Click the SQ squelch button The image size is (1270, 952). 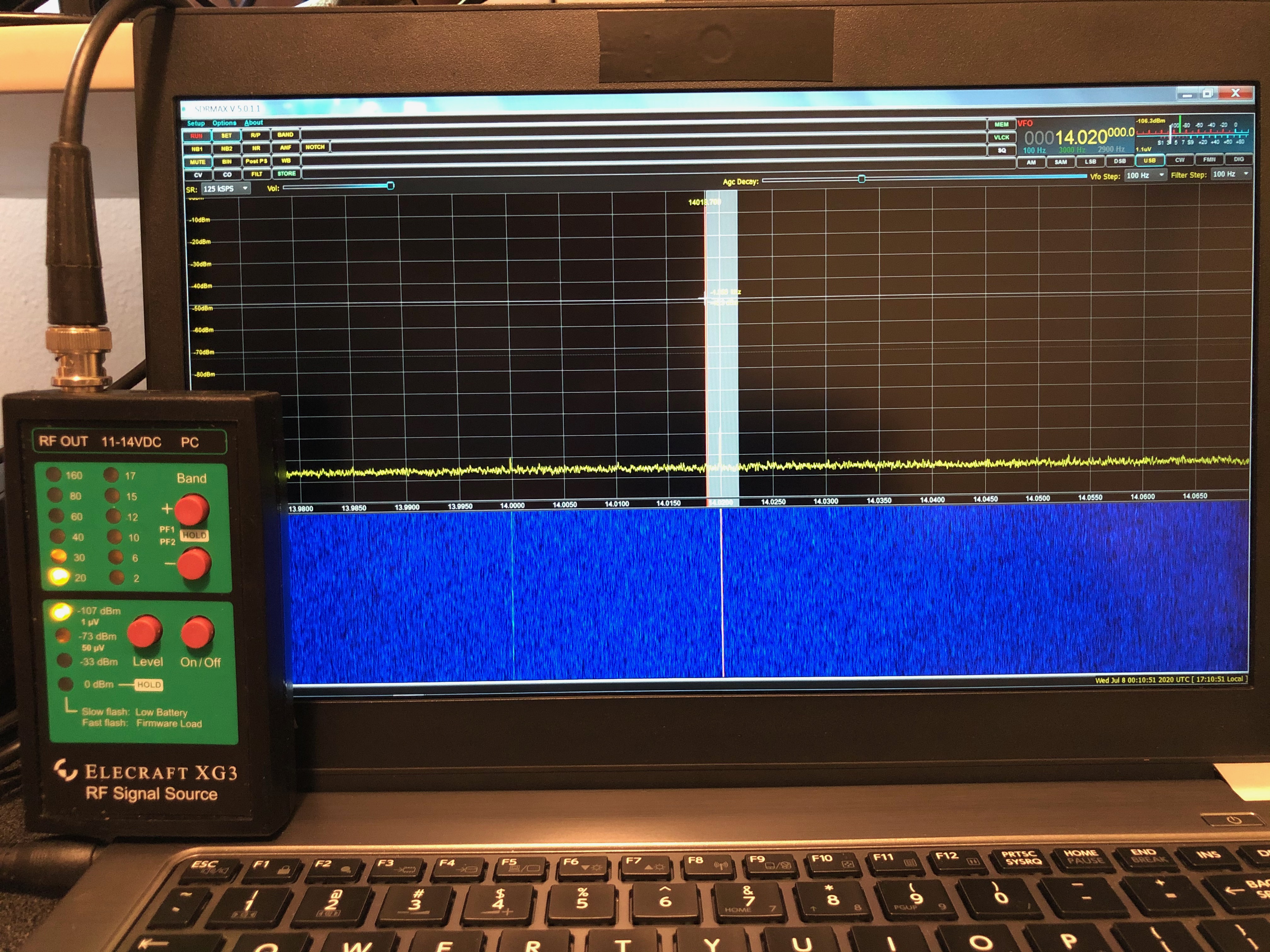1001,150
